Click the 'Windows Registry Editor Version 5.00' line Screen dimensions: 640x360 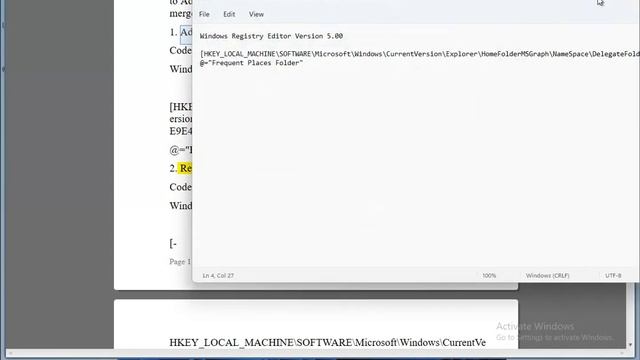271,36
